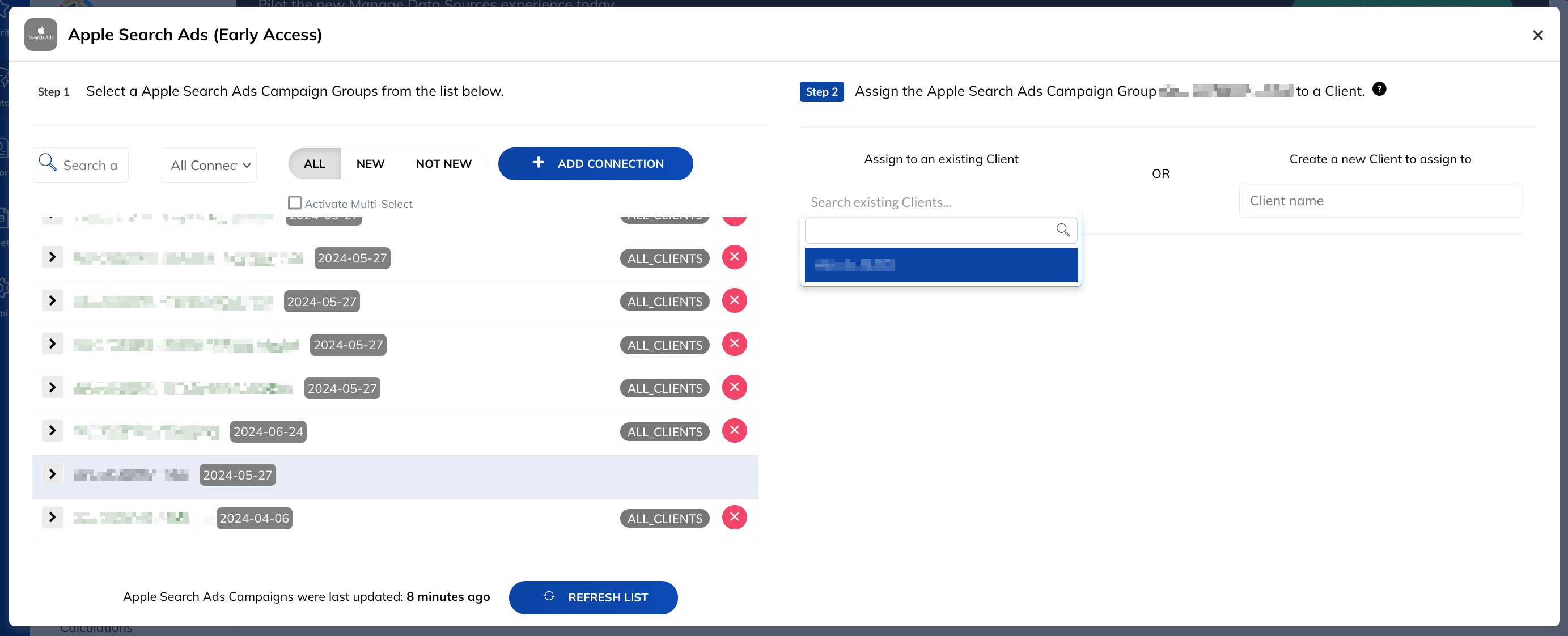
Task: Focus the campaign search input field
Action: point(80,165)
